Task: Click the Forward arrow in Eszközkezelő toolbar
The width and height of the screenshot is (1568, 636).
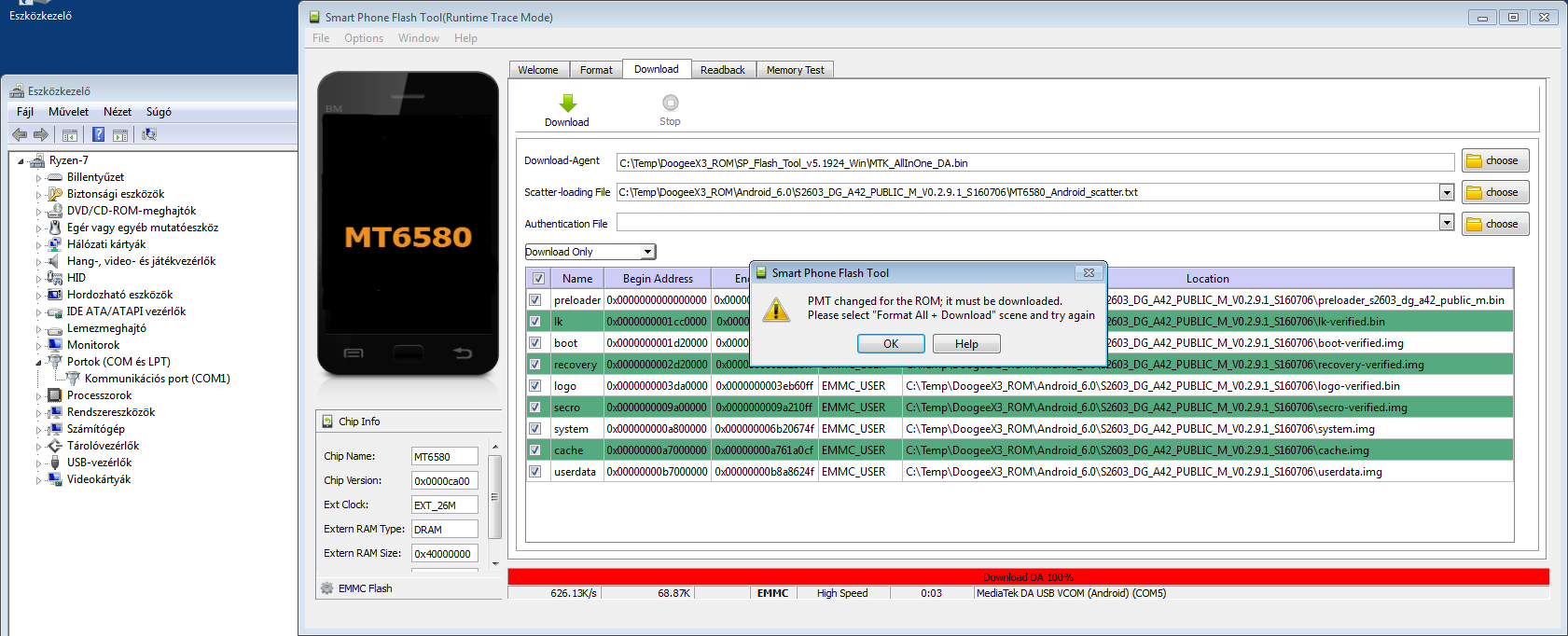Action: 41,134
